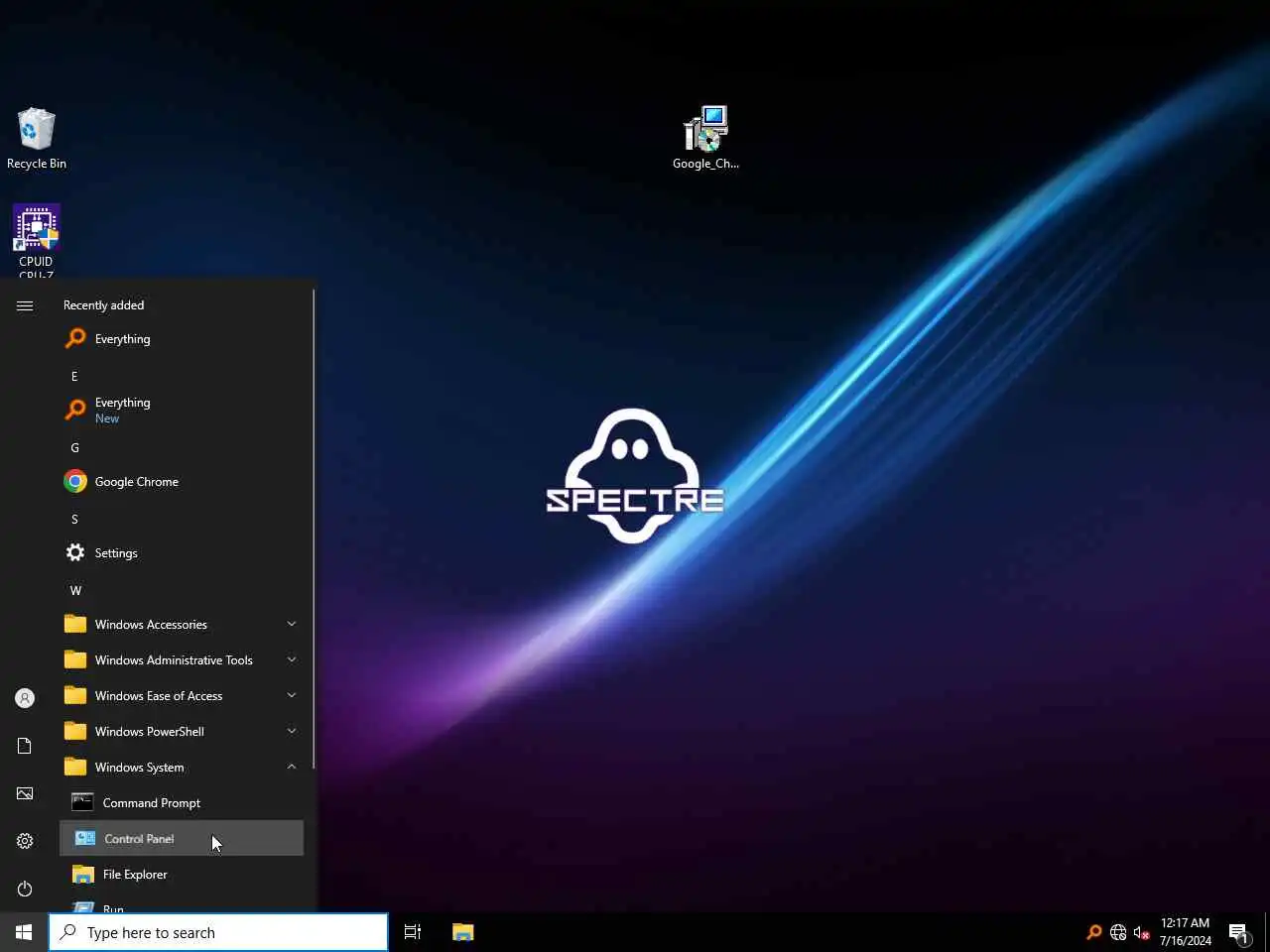Open the Recycle Bin desktop icon
Image resolution: width=1270 pixels, height=952 pixels.
pos(37,139)
